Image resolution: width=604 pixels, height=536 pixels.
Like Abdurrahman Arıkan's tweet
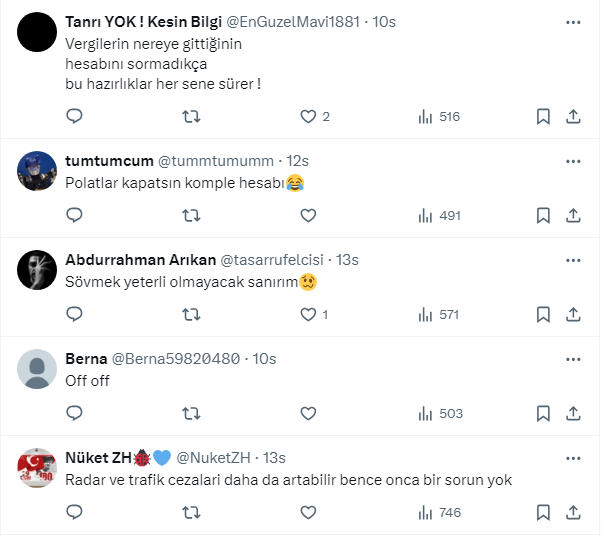(x=308, y=314)
